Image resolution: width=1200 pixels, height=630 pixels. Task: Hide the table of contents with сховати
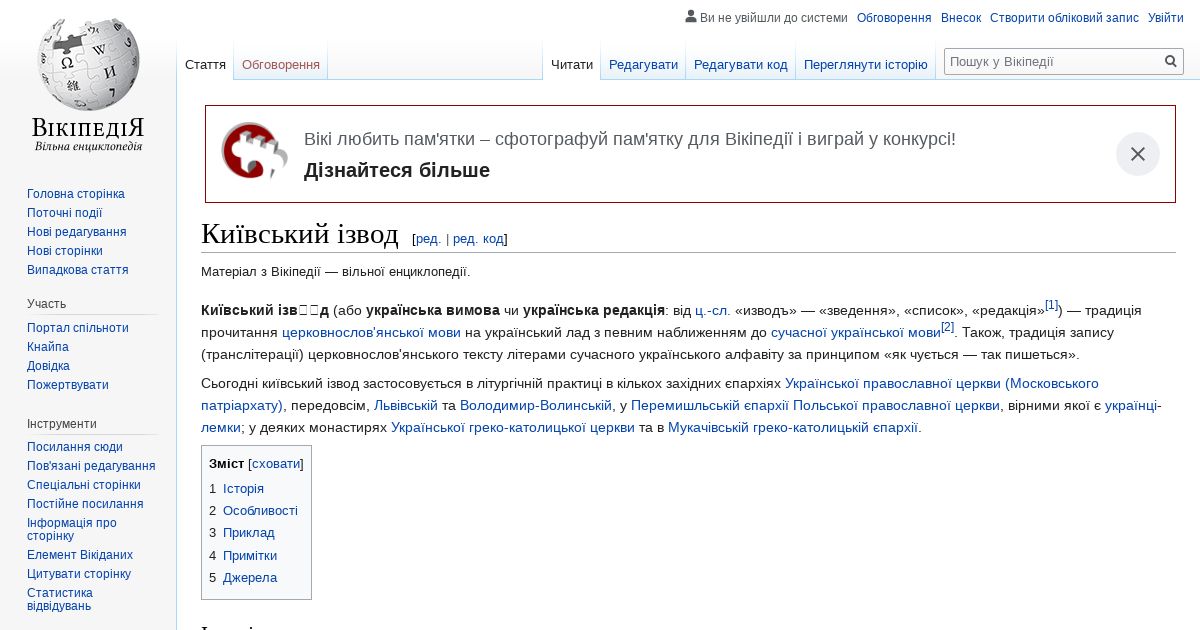click(275, 464)
